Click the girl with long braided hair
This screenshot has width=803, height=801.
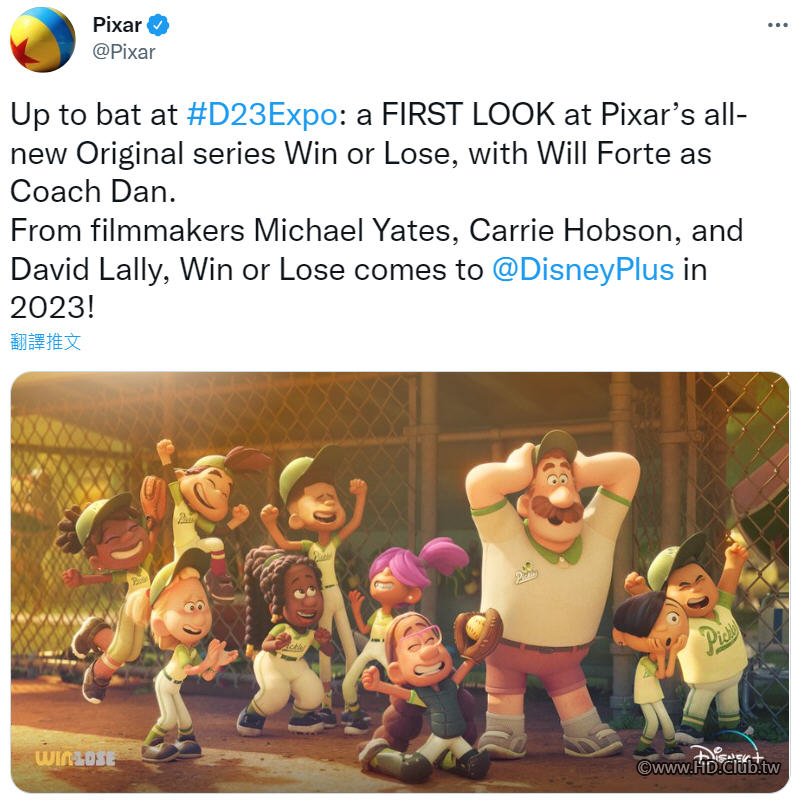click(287, 635)
